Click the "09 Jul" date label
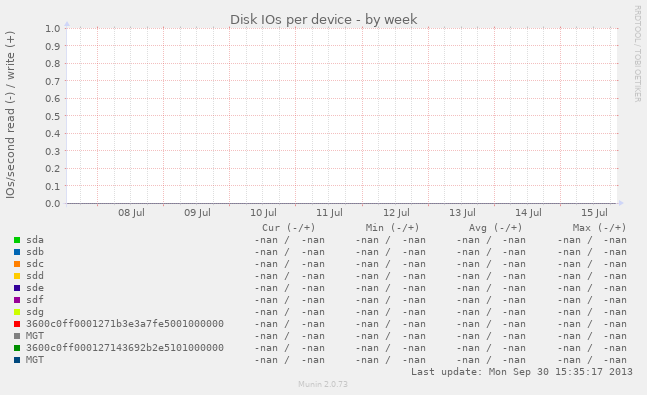The image size is (647, 395). (x=197, y=213)
